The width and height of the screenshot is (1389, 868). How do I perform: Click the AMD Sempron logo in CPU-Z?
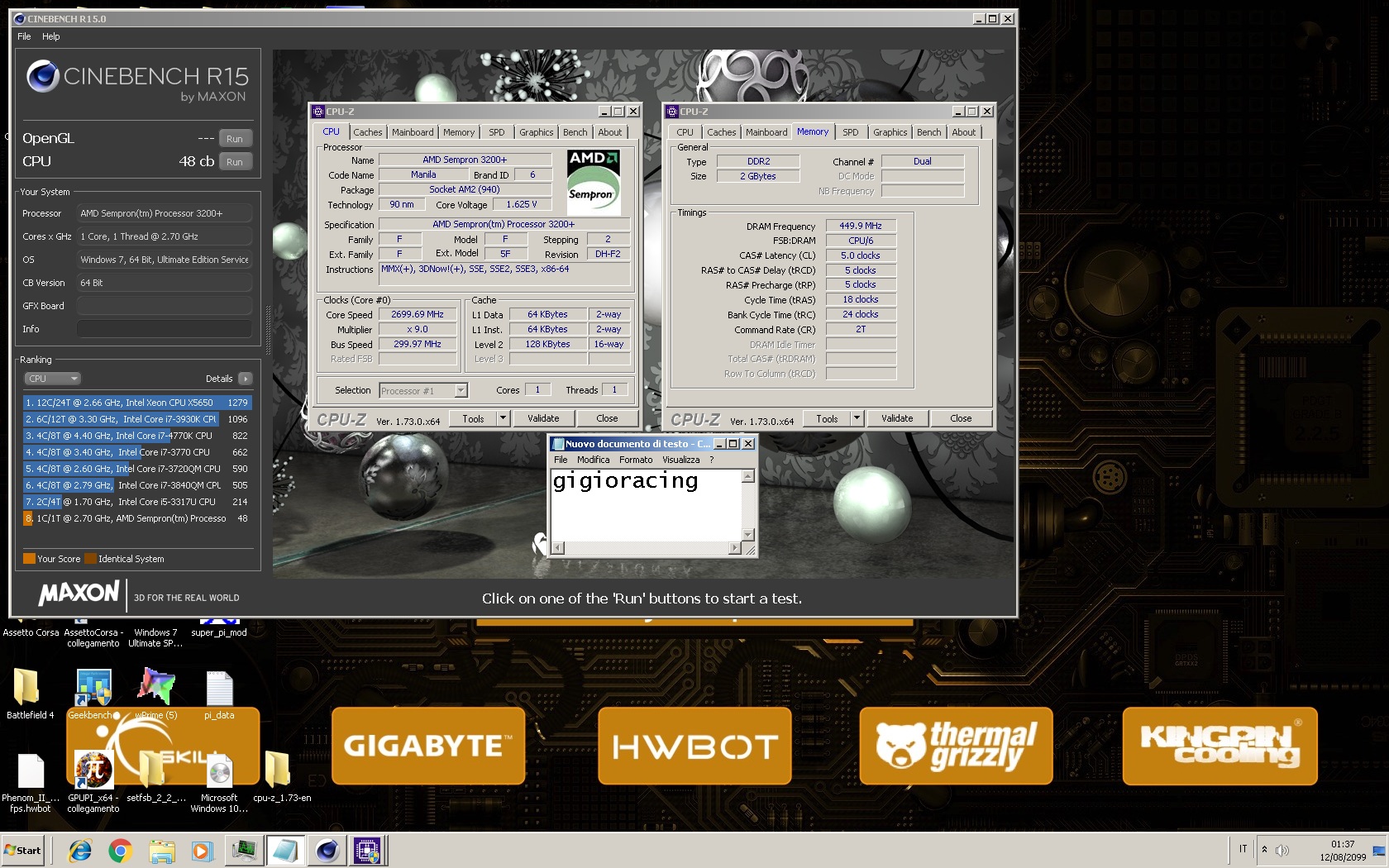point(594,183)
